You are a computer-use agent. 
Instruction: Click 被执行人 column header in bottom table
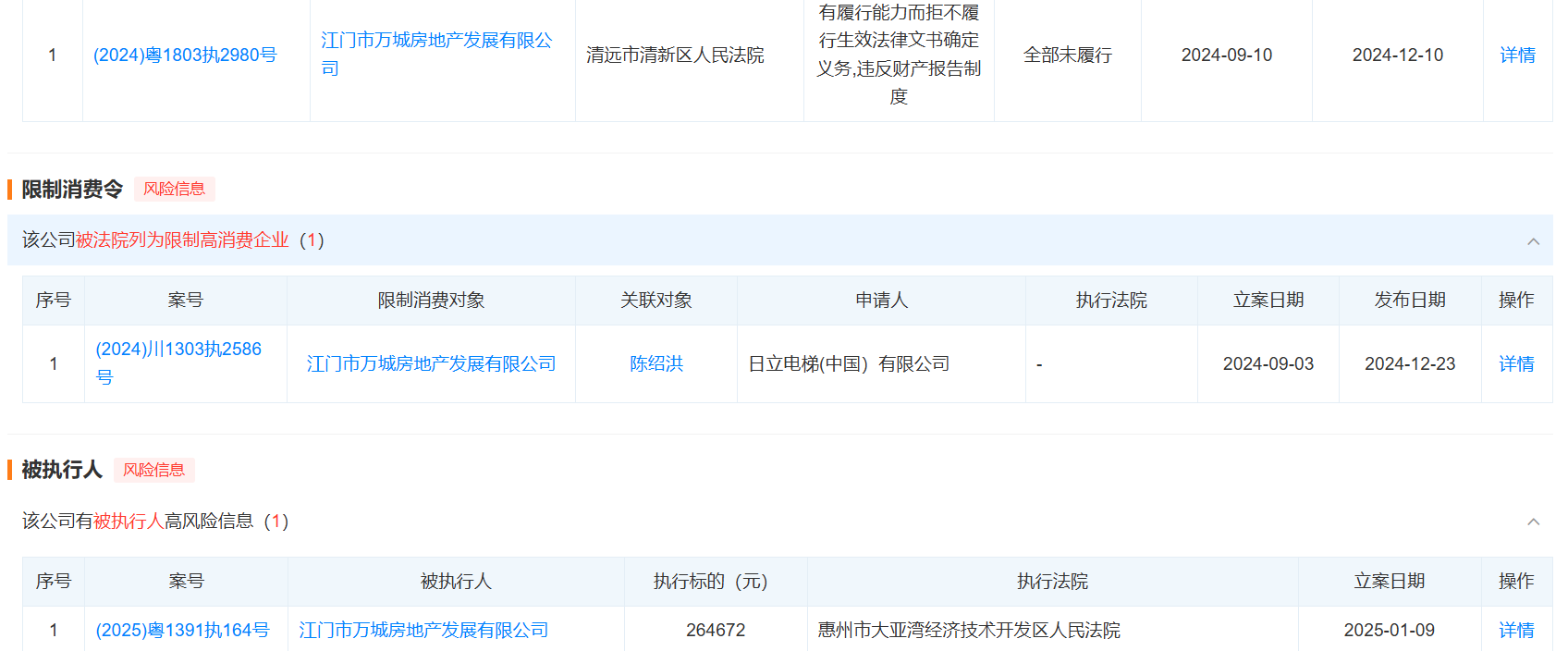tap(456, 582)
